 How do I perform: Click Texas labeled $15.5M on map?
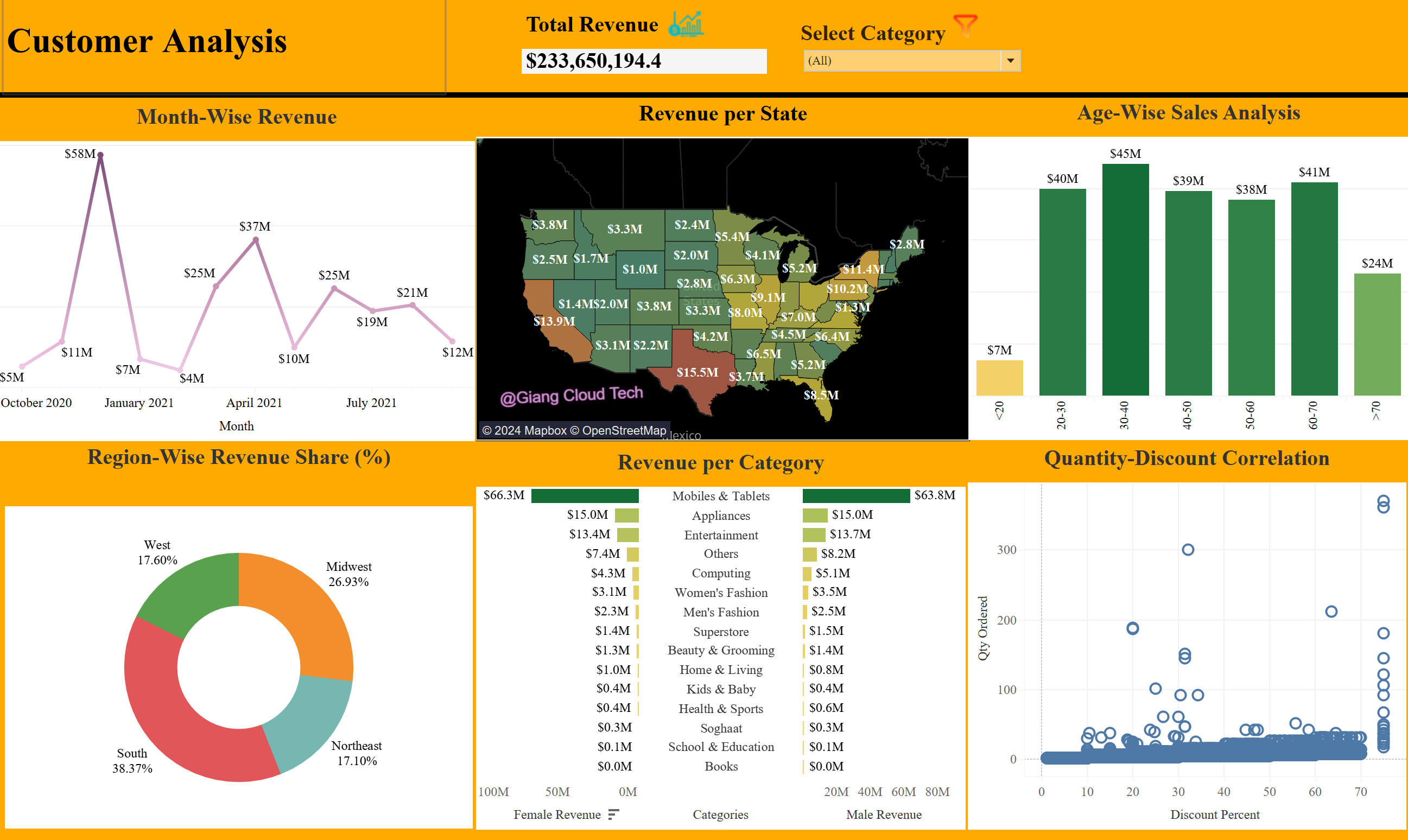[697, 372]
